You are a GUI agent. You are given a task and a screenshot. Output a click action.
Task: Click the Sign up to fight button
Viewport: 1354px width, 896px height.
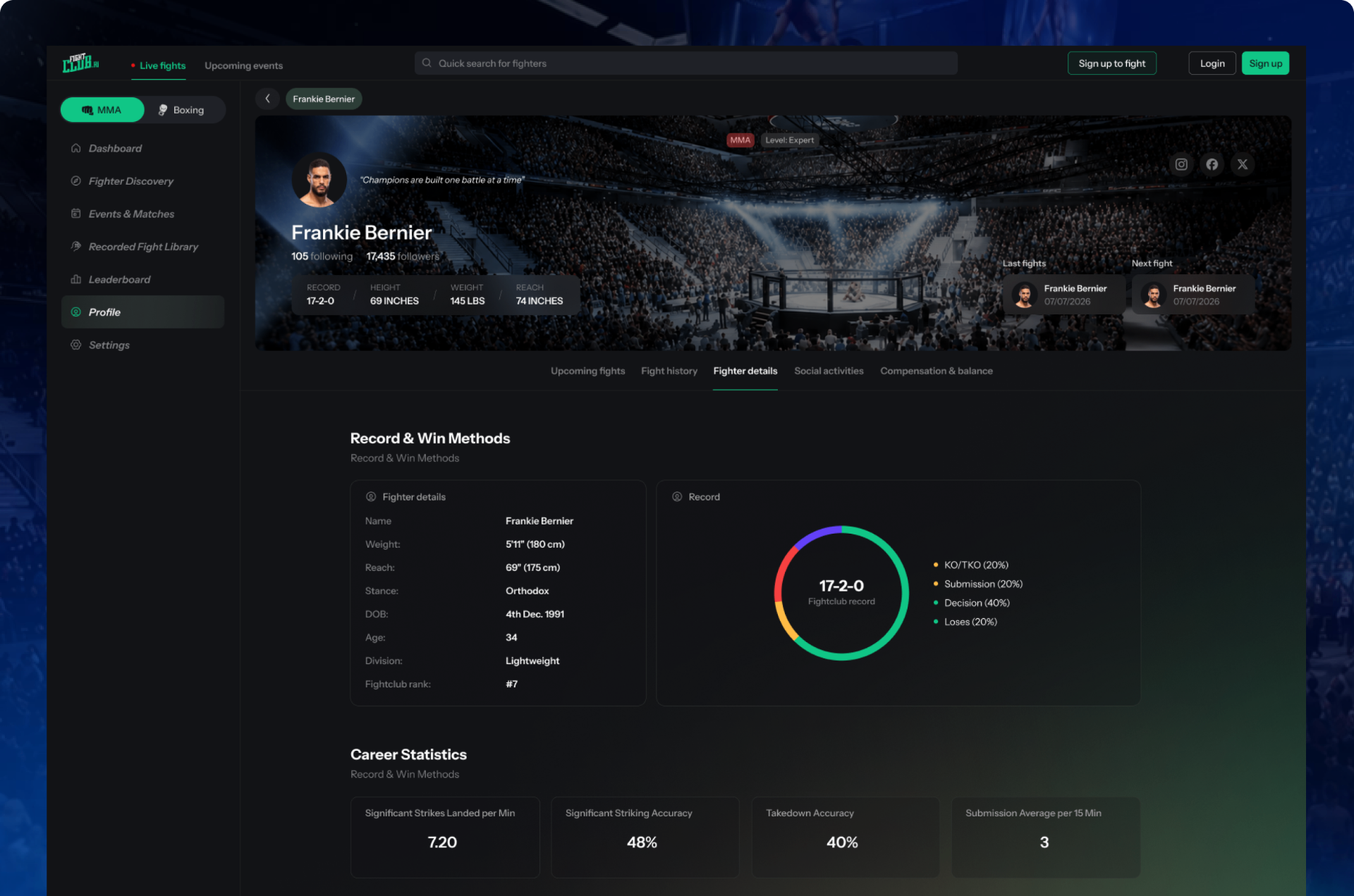(1112, 63)
